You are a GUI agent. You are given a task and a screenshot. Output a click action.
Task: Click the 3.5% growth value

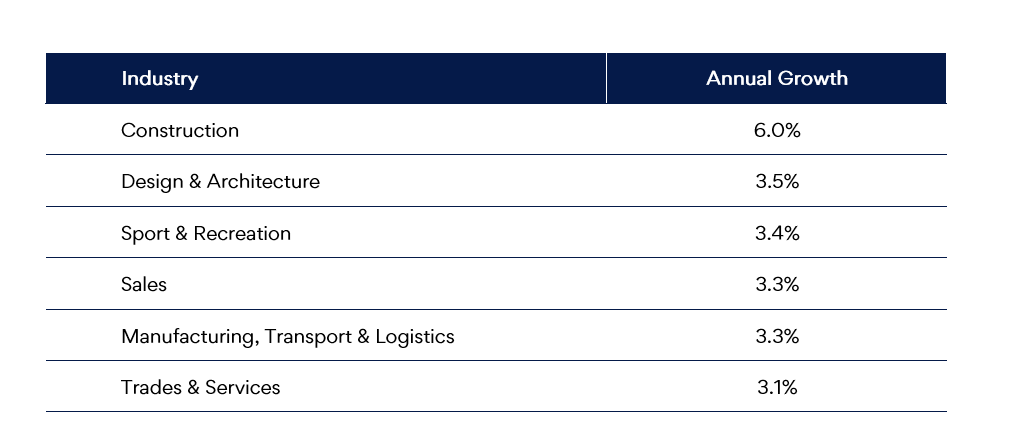point(777,182)
